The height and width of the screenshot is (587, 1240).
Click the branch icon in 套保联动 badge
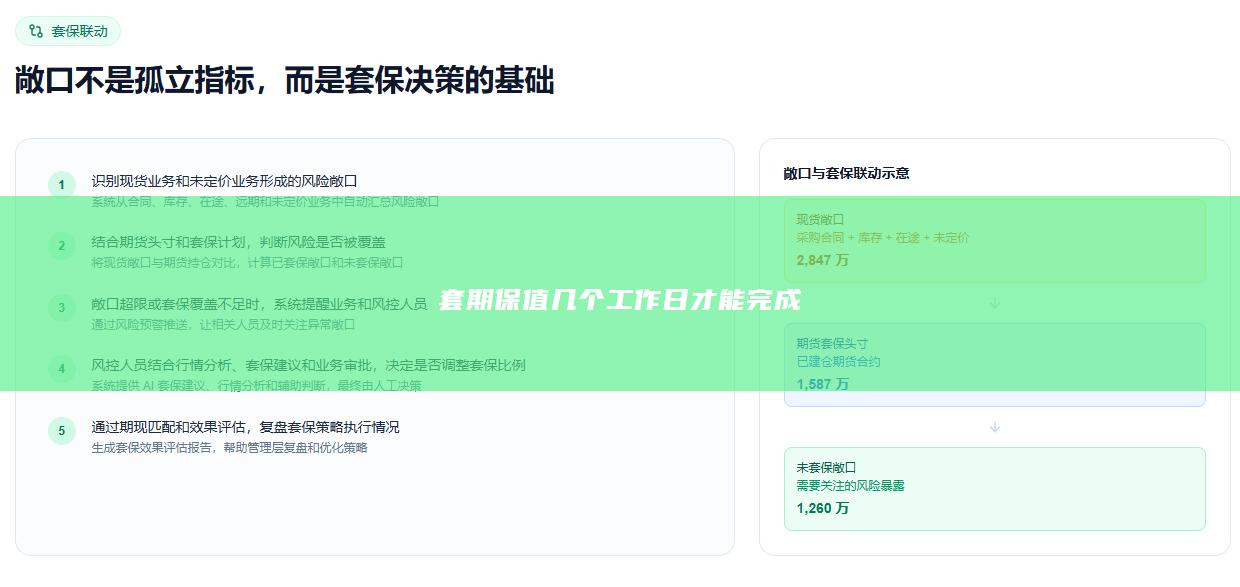[x=36, y=31]
